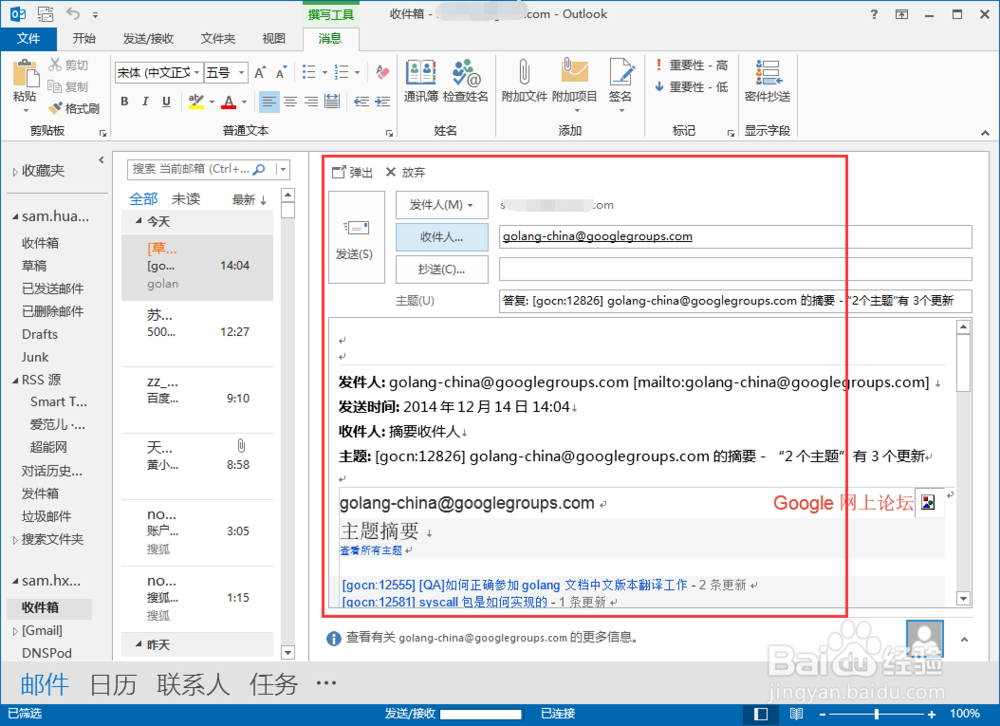Switch to the 视图 (View) tab
Viewport: 1000px width, 726px height.
point(274,39)
